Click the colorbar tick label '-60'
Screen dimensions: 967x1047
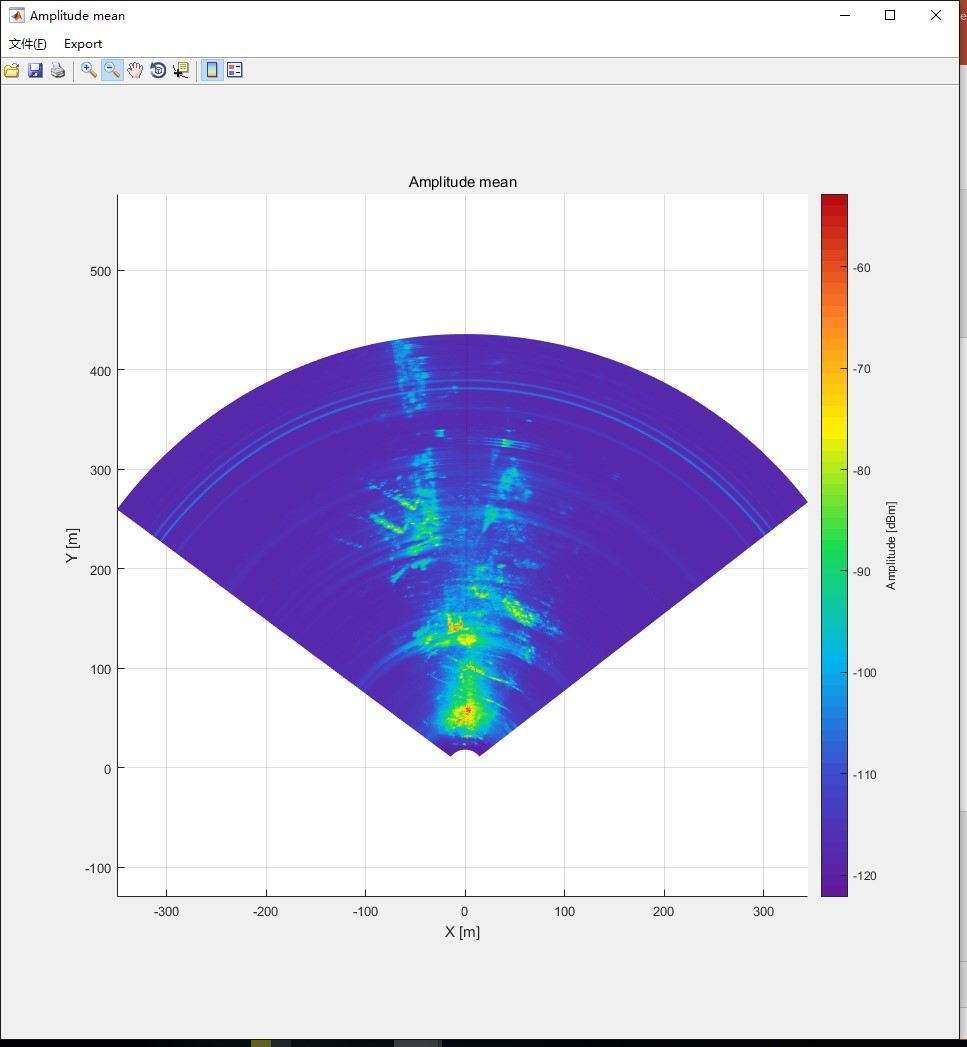(x=862, y=268)
